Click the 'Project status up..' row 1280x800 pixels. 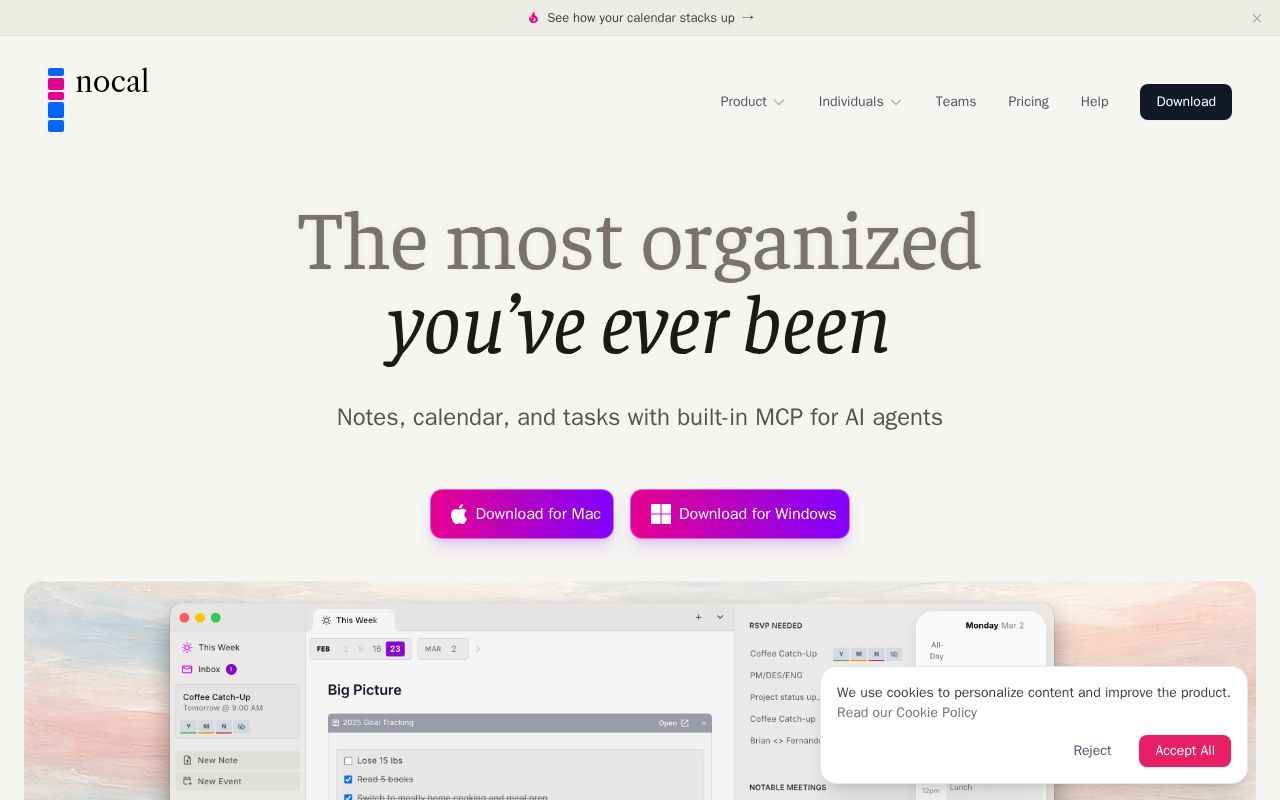pyautogui.click(x=785, y=697)
